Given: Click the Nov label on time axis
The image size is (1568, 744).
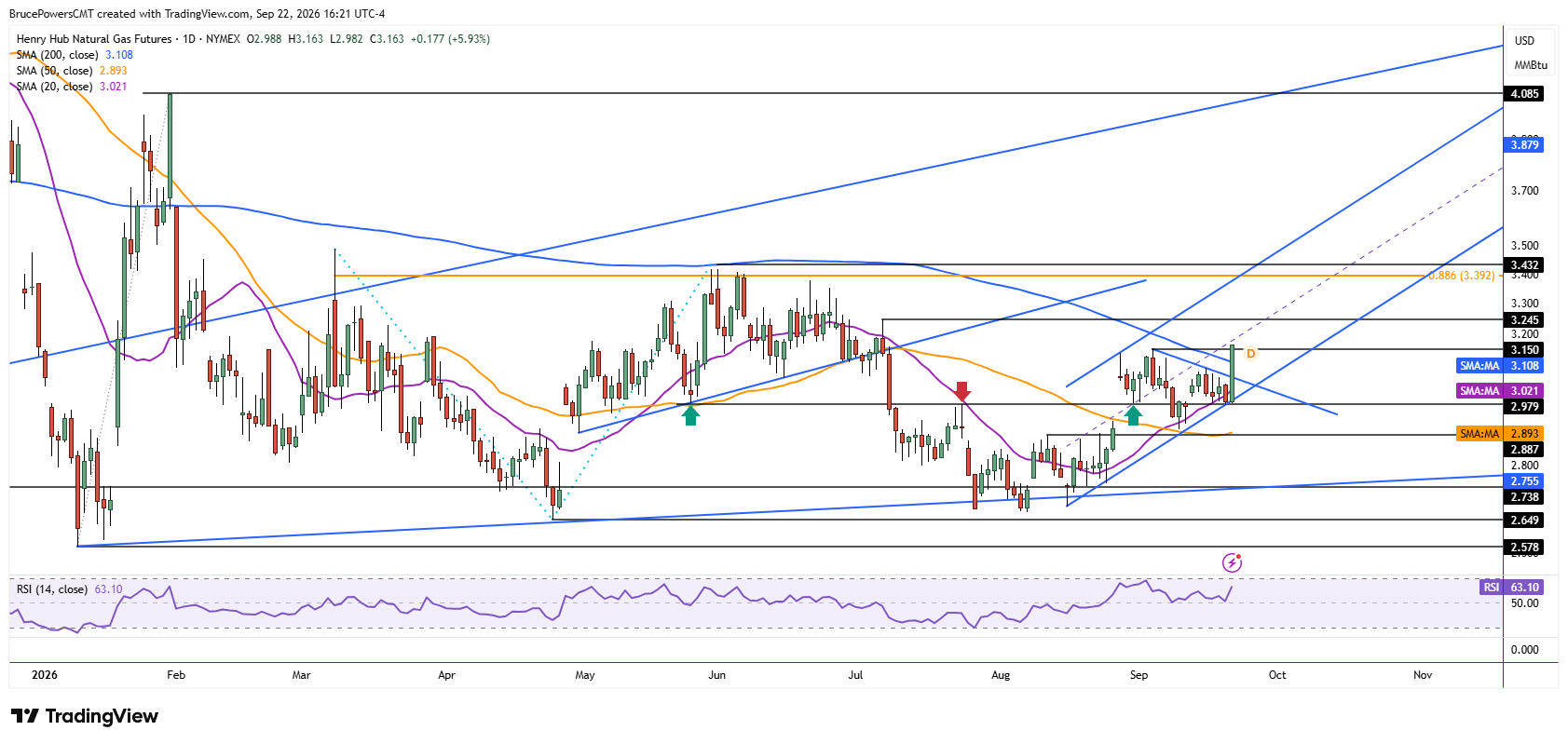Looking at the screenshot, I should coord(1423,675).
